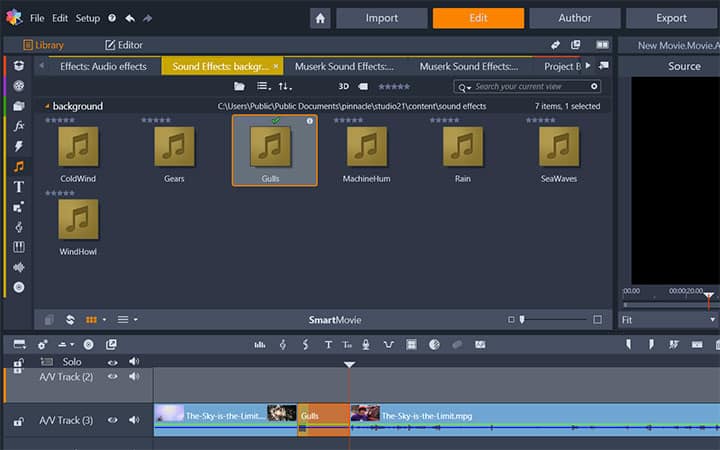This screenshot has width=720, height=450.
Task: Select the WindHowl sound effect
Action: point(78,224)
